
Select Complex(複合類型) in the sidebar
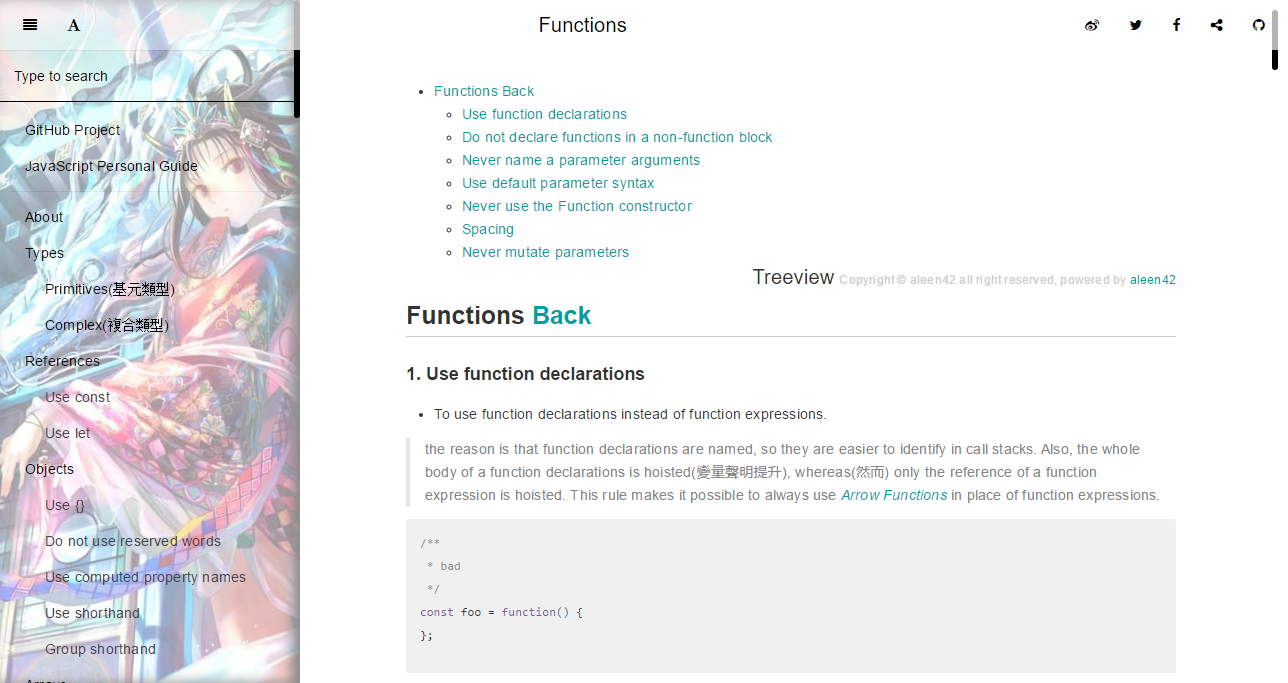[x=105, y=325]
